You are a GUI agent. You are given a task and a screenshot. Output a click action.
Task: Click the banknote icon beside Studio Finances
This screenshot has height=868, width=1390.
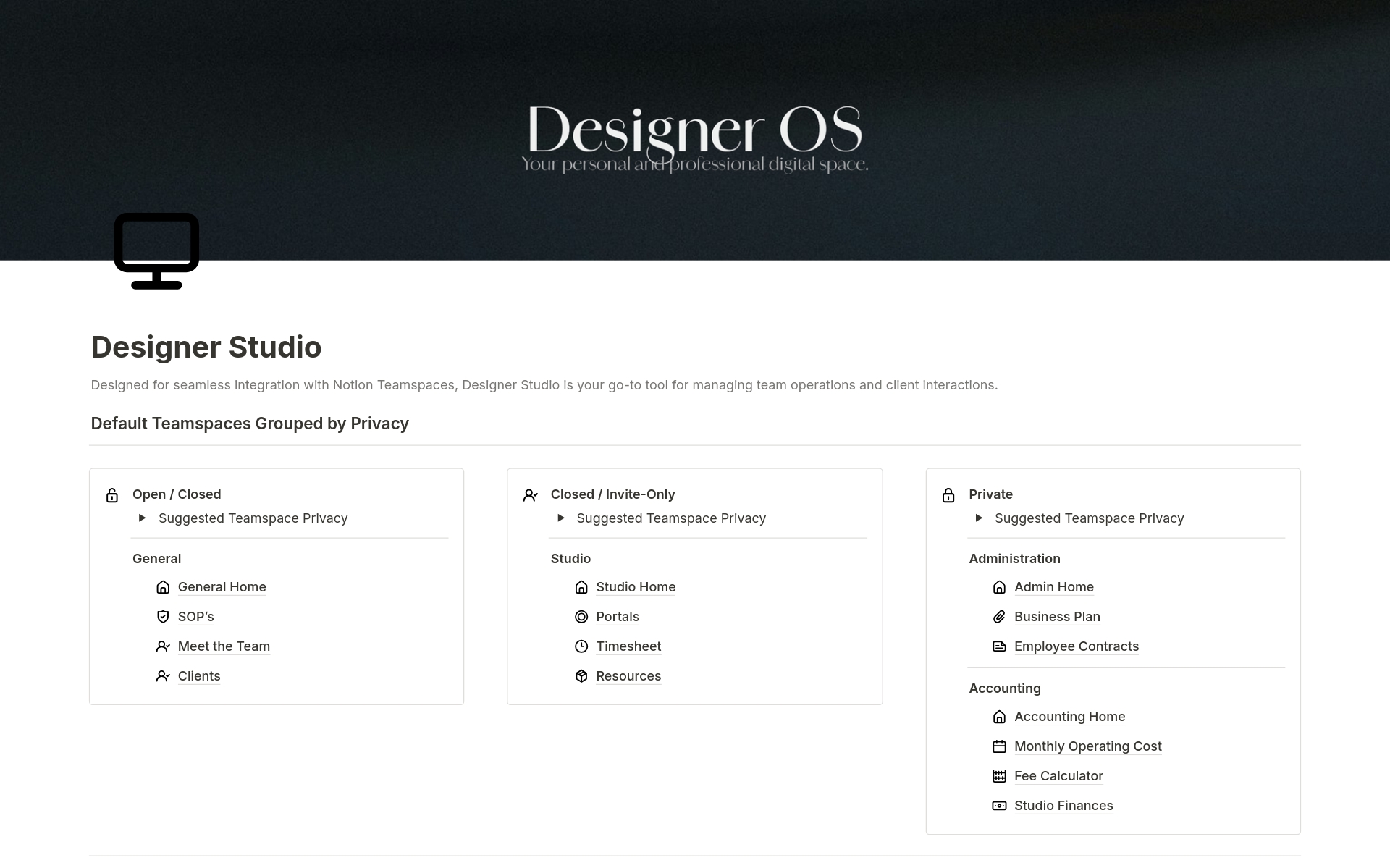point(999,806)
